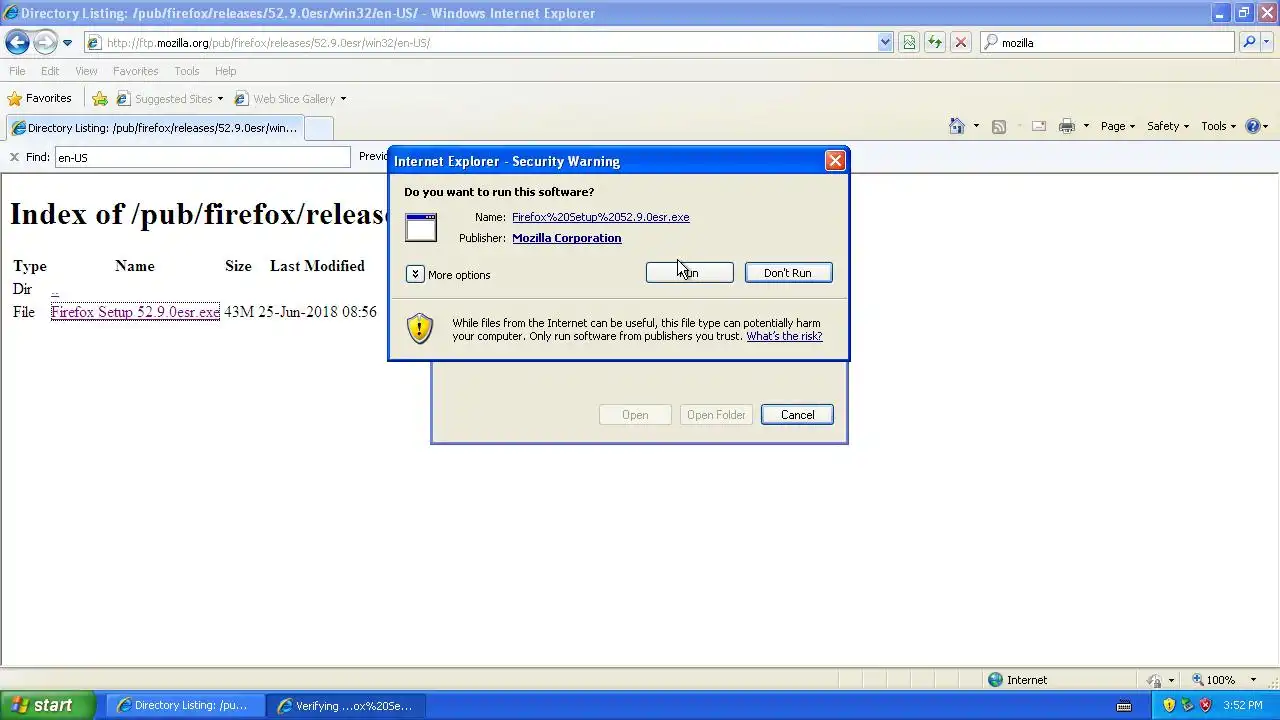Click the browser Forward arrow button

45,43
